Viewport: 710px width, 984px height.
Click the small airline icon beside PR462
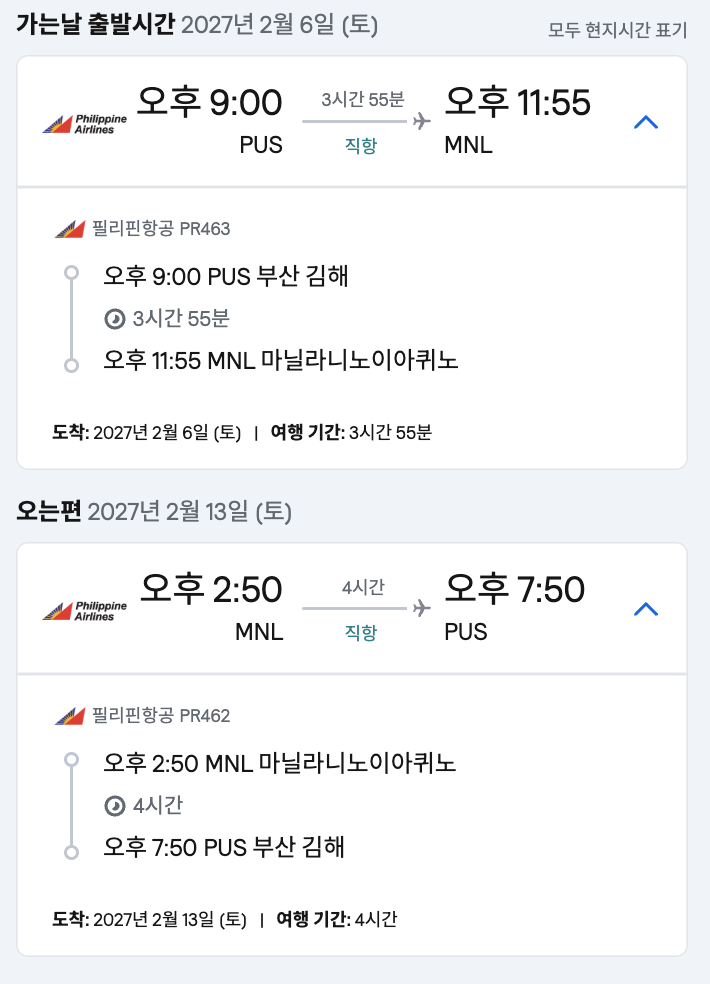(70, 716)
